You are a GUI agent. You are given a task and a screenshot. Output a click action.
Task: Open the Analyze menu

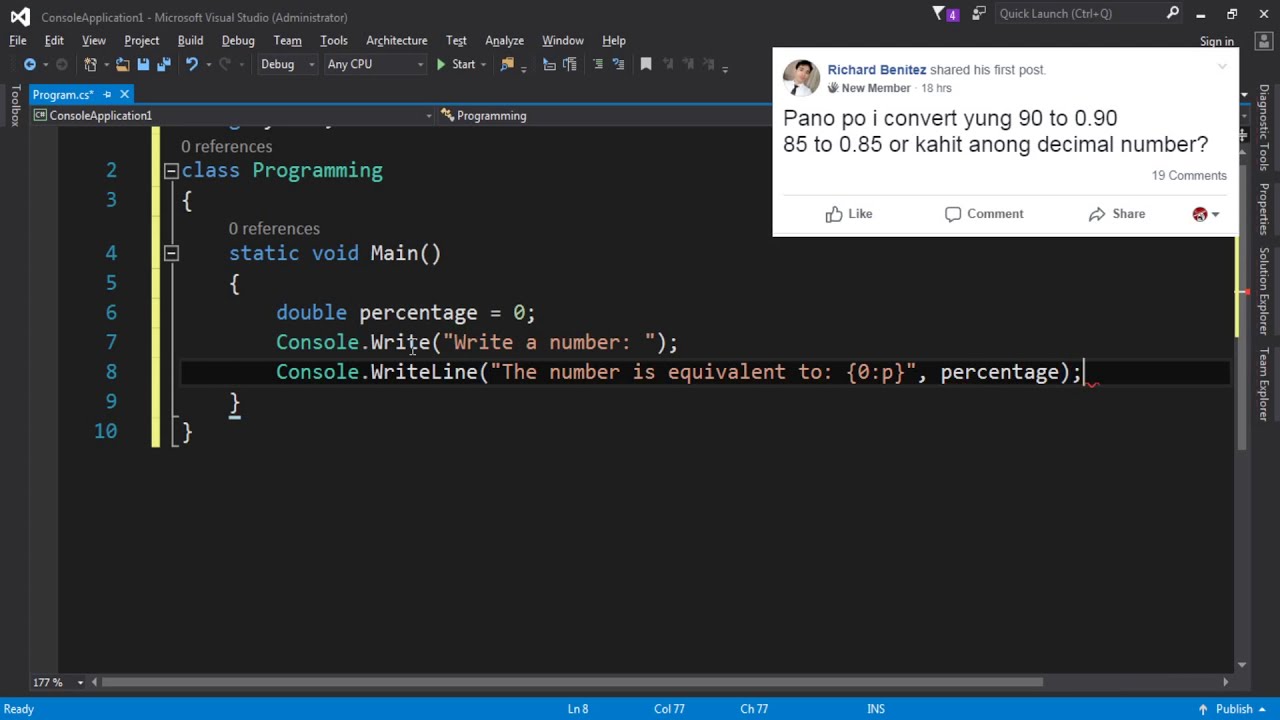click(x=504, y=41)
